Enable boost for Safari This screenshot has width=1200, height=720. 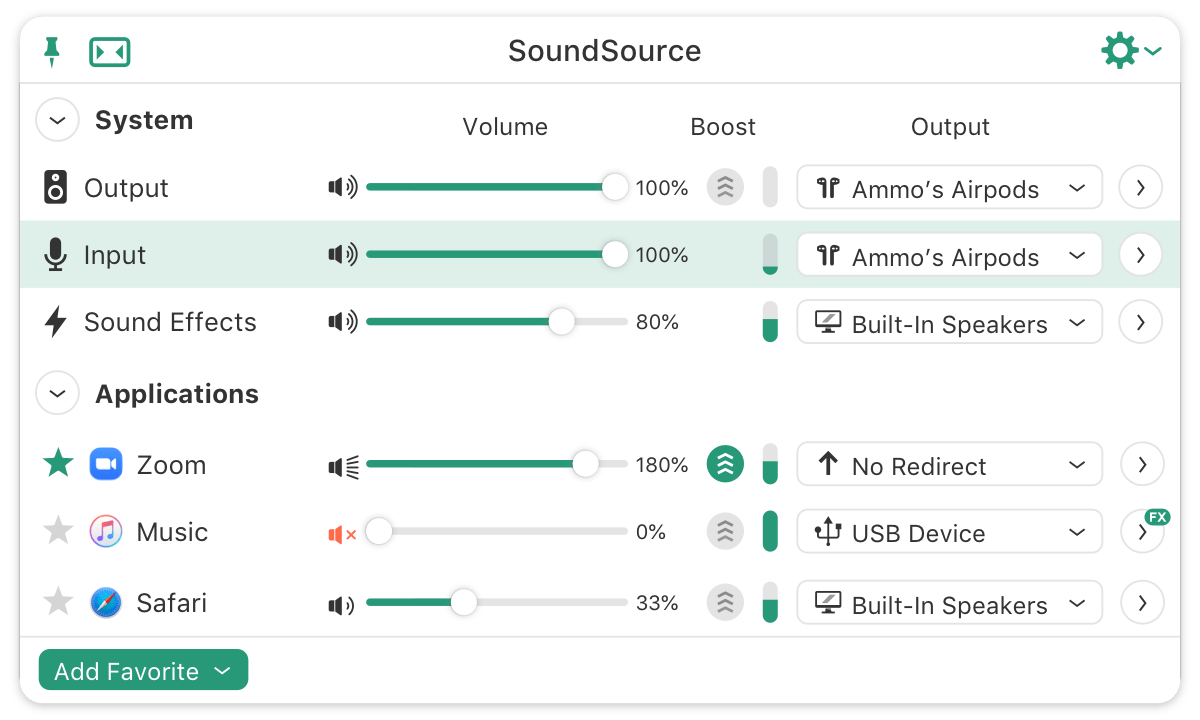point(725,603)
